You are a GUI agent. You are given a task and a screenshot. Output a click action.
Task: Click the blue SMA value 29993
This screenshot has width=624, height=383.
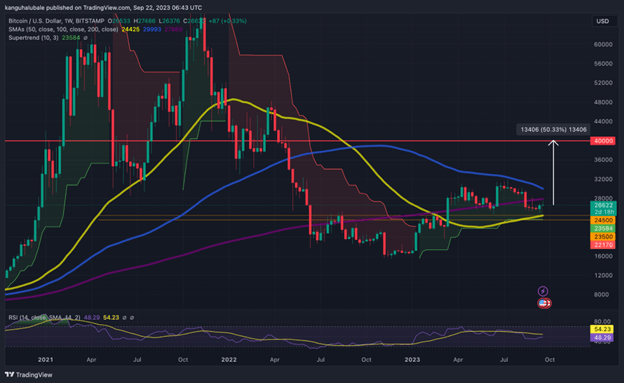(x=152, y=29)
